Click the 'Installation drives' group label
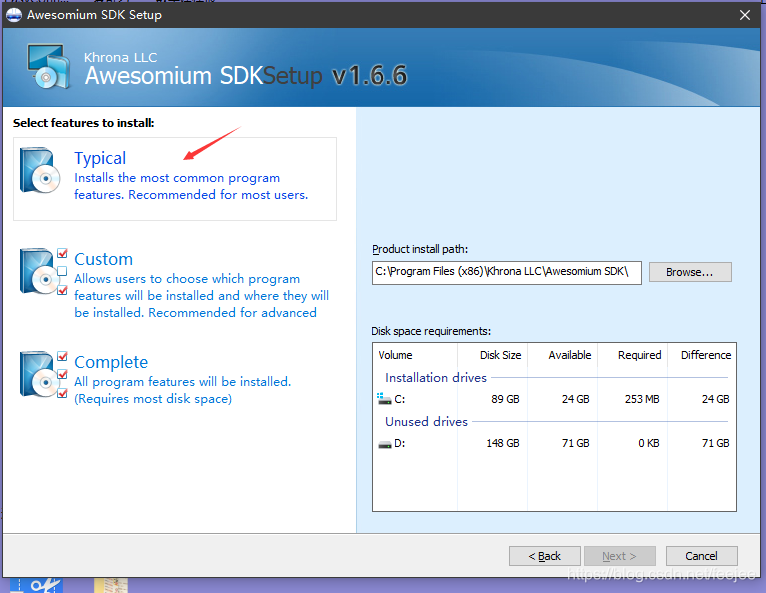The width and height of the screenshot is (766, 593). tap(436, 378)
